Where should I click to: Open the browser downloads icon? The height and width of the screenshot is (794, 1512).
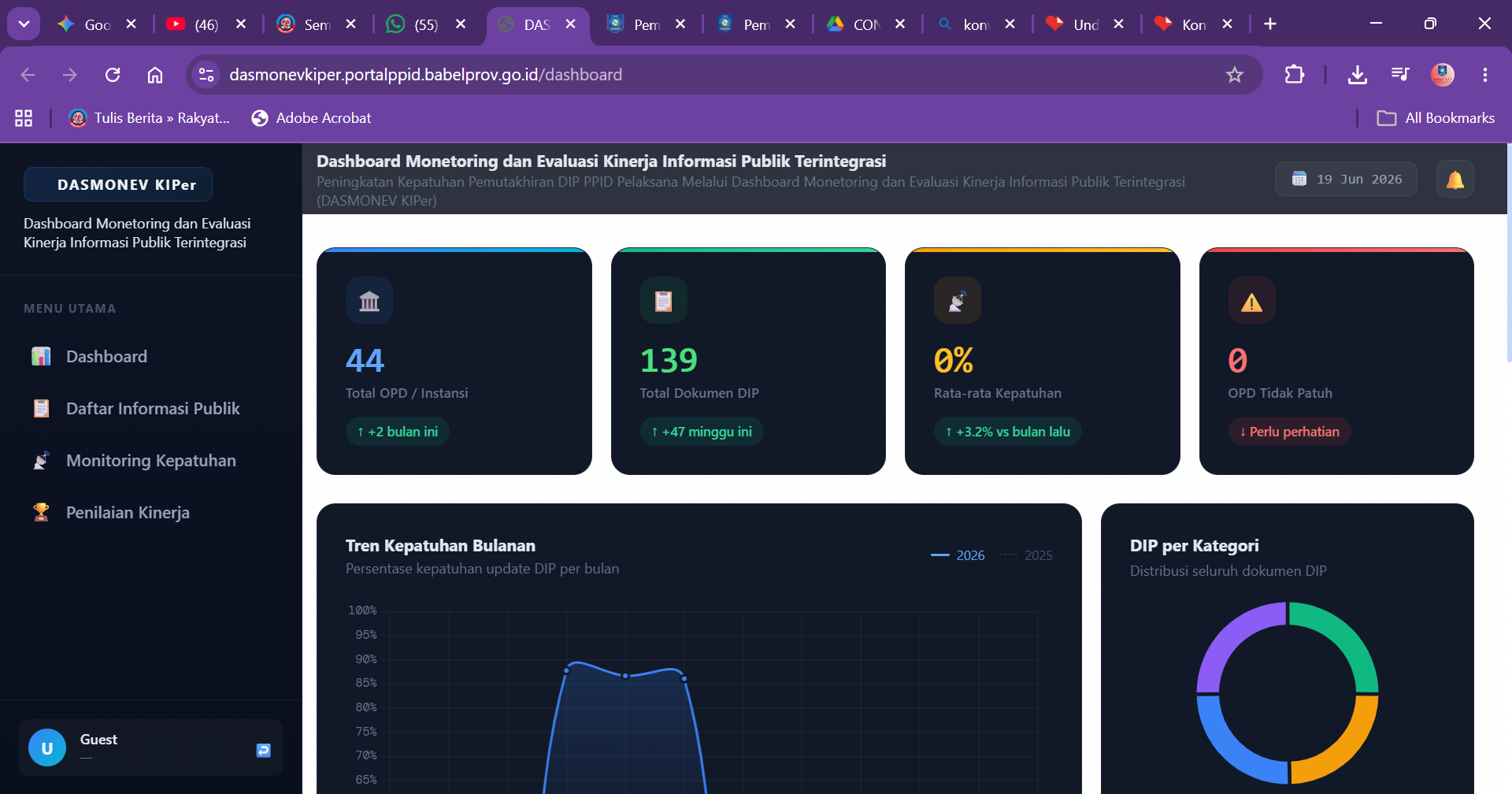pyautogui.click(x=1357, y=75)
